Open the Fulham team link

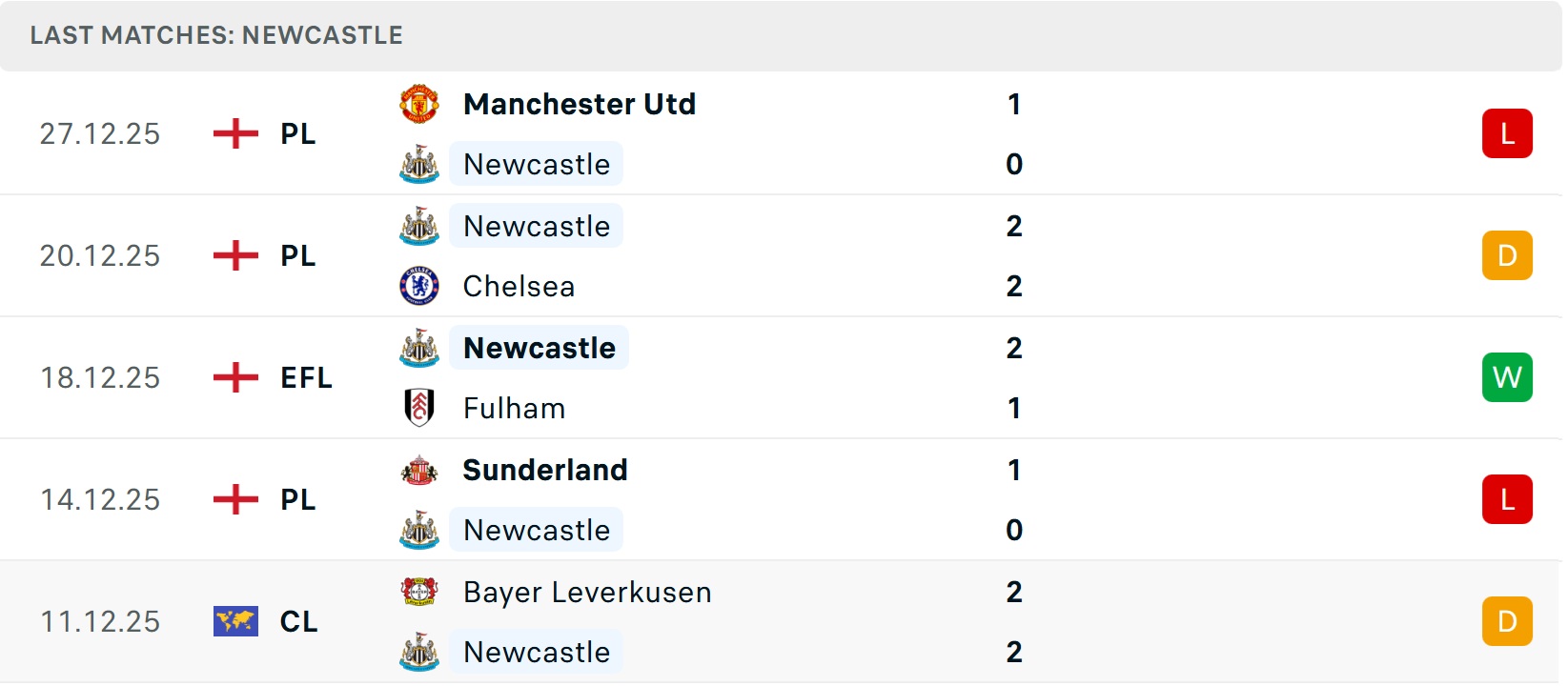tap(514, 408)
